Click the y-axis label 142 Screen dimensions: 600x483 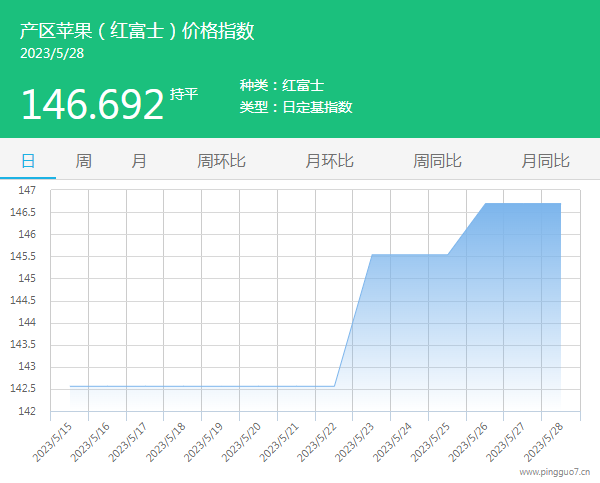pos(27,411)
